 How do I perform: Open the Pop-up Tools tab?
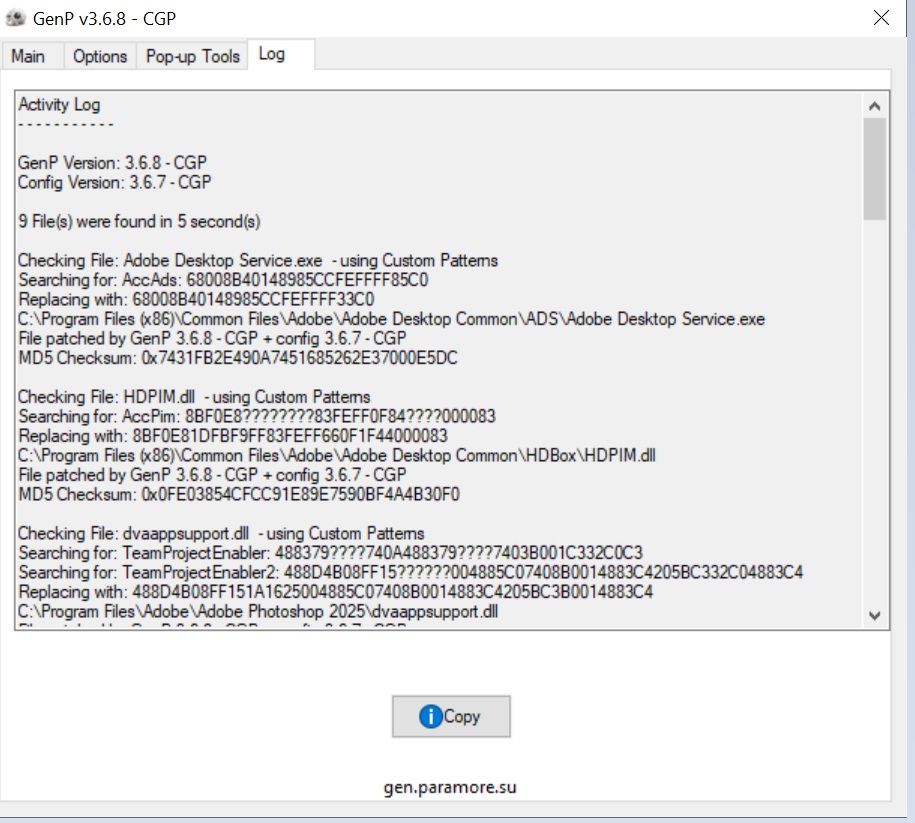[193, 56]
